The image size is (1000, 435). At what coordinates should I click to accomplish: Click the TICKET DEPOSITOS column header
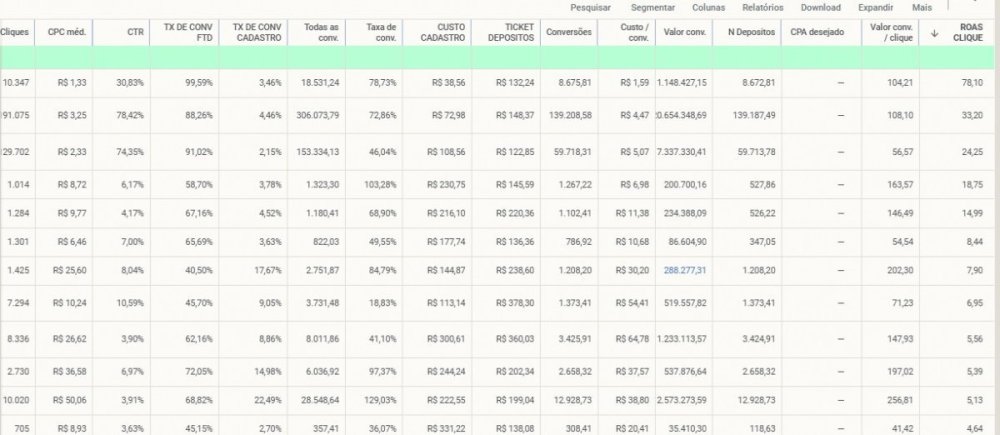click(x=511, y=33)
